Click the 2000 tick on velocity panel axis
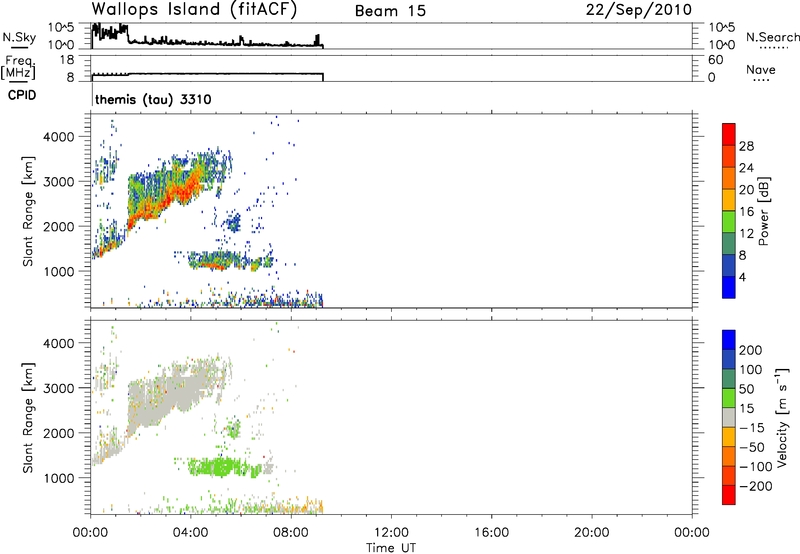 pos(58,433)
